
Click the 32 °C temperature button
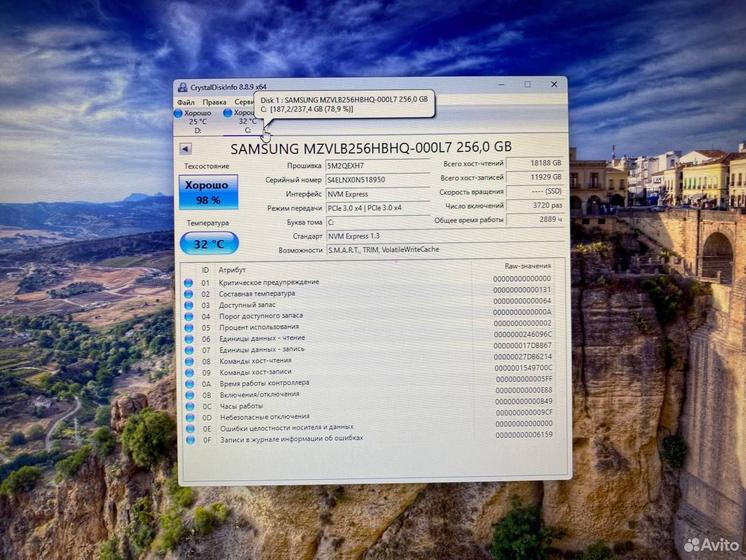click(x=209, y=244)
